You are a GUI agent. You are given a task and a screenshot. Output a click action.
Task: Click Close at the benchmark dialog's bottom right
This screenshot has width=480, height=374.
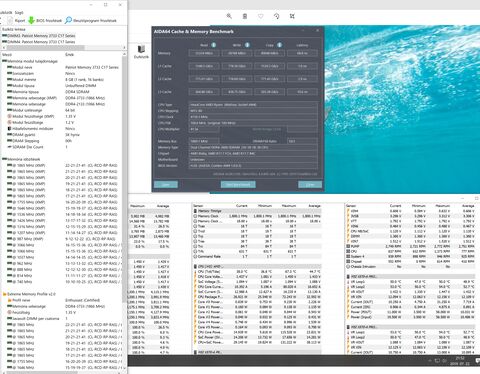[x=310, y=184]
